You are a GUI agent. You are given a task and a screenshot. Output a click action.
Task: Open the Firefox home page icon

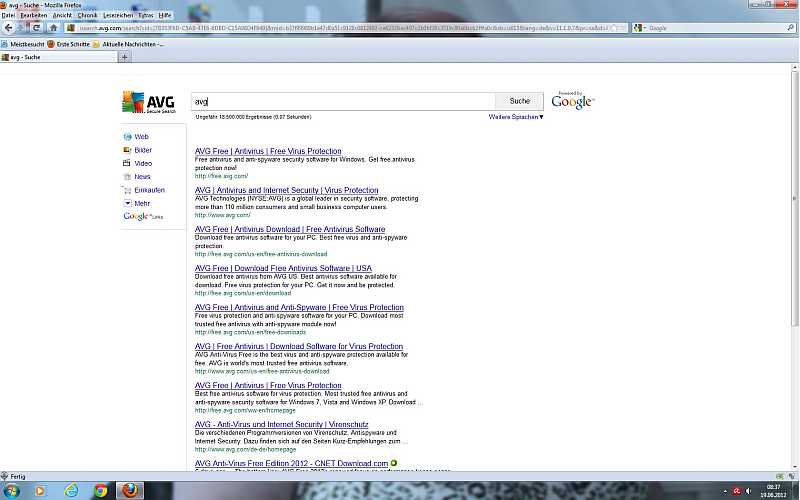[53, 28]
